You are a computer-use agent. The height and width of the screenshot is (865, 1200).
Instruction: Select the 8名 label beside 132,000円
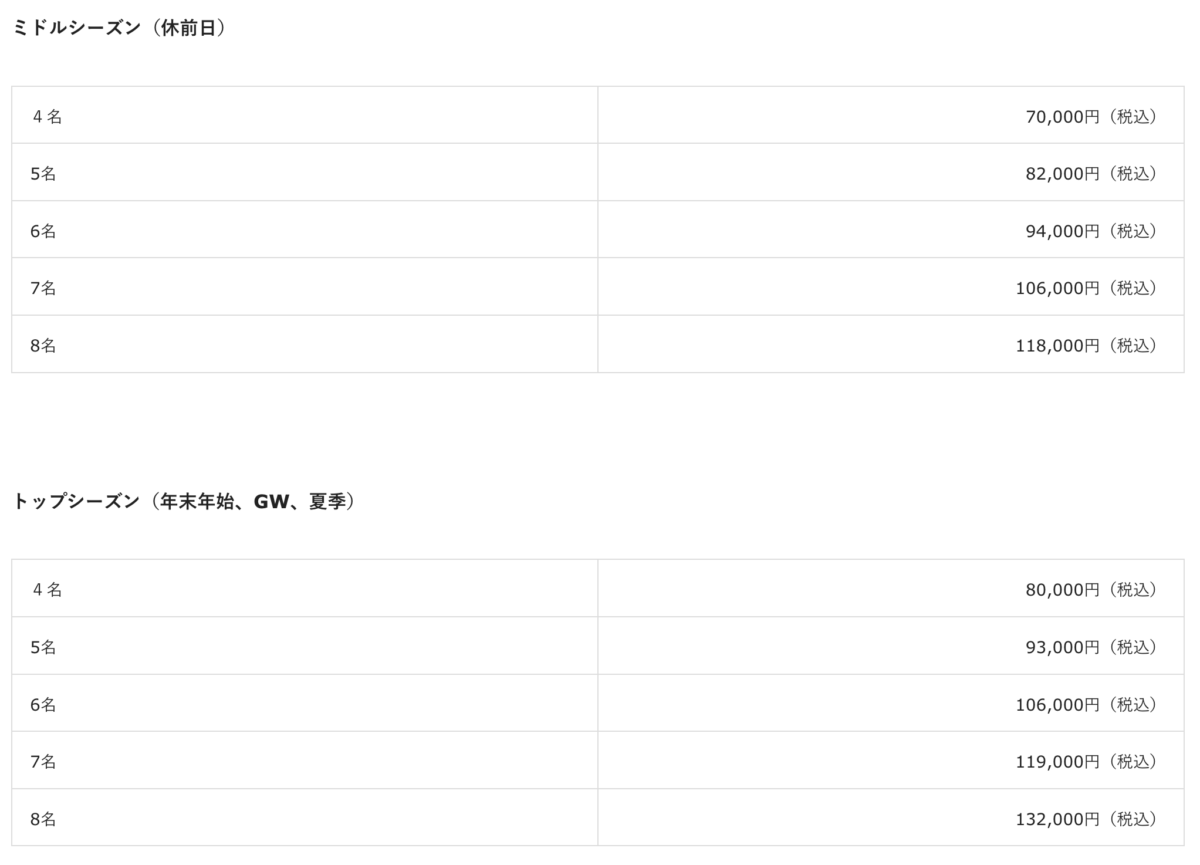(x=43, y=820)
